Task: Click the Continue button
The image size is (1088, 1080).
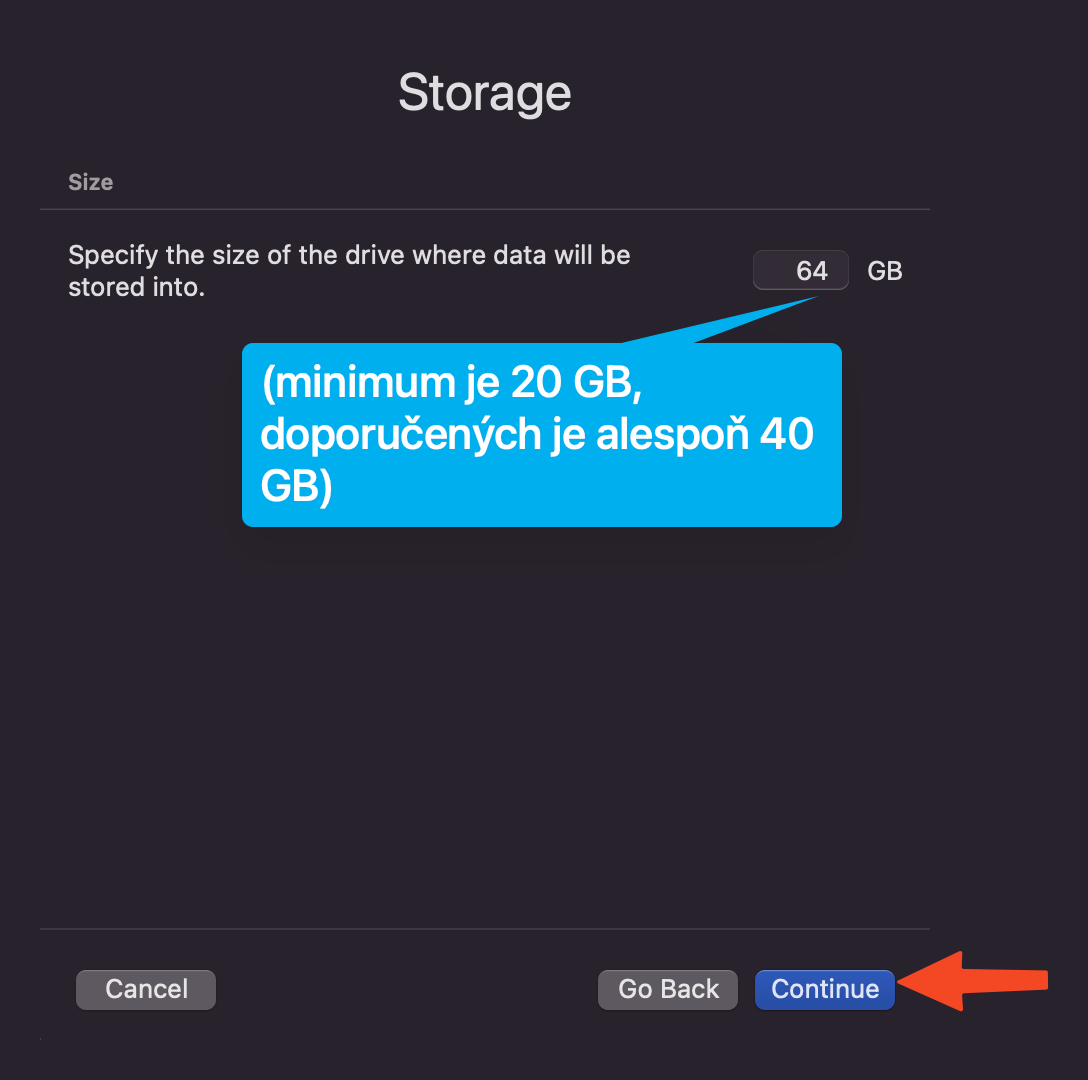Action: (x=824, y=989)
